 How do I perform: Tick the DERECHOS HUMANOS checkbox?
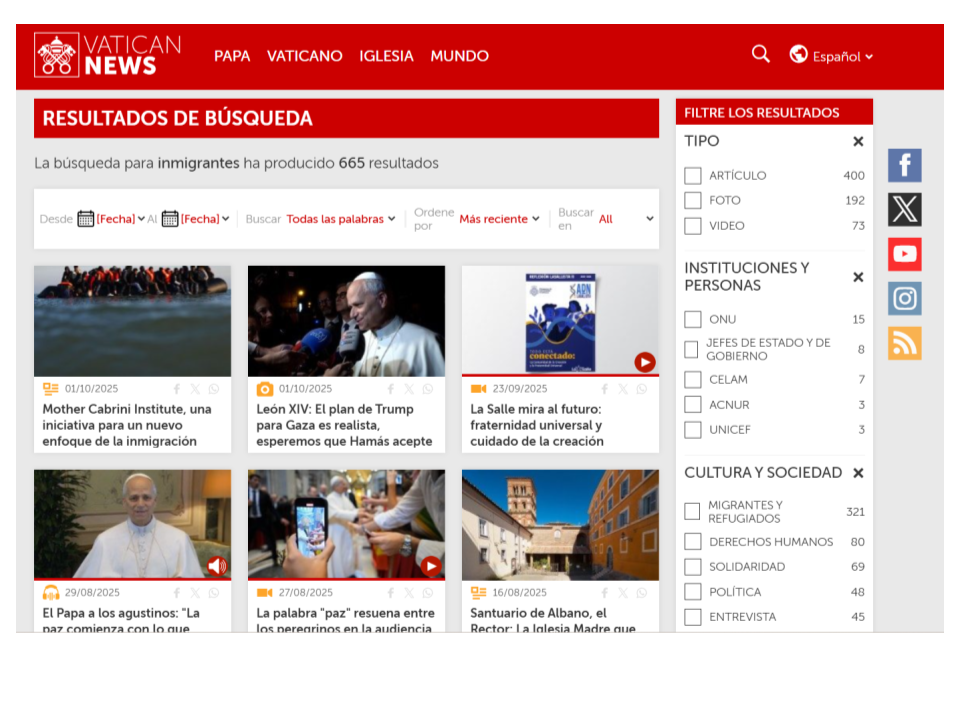(x=693, y=542)
